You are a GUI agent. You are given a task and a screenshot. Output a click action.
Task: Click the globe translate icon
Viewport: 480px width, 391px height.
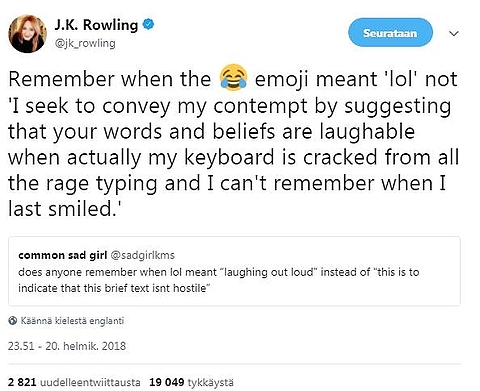tap(13, 321)
